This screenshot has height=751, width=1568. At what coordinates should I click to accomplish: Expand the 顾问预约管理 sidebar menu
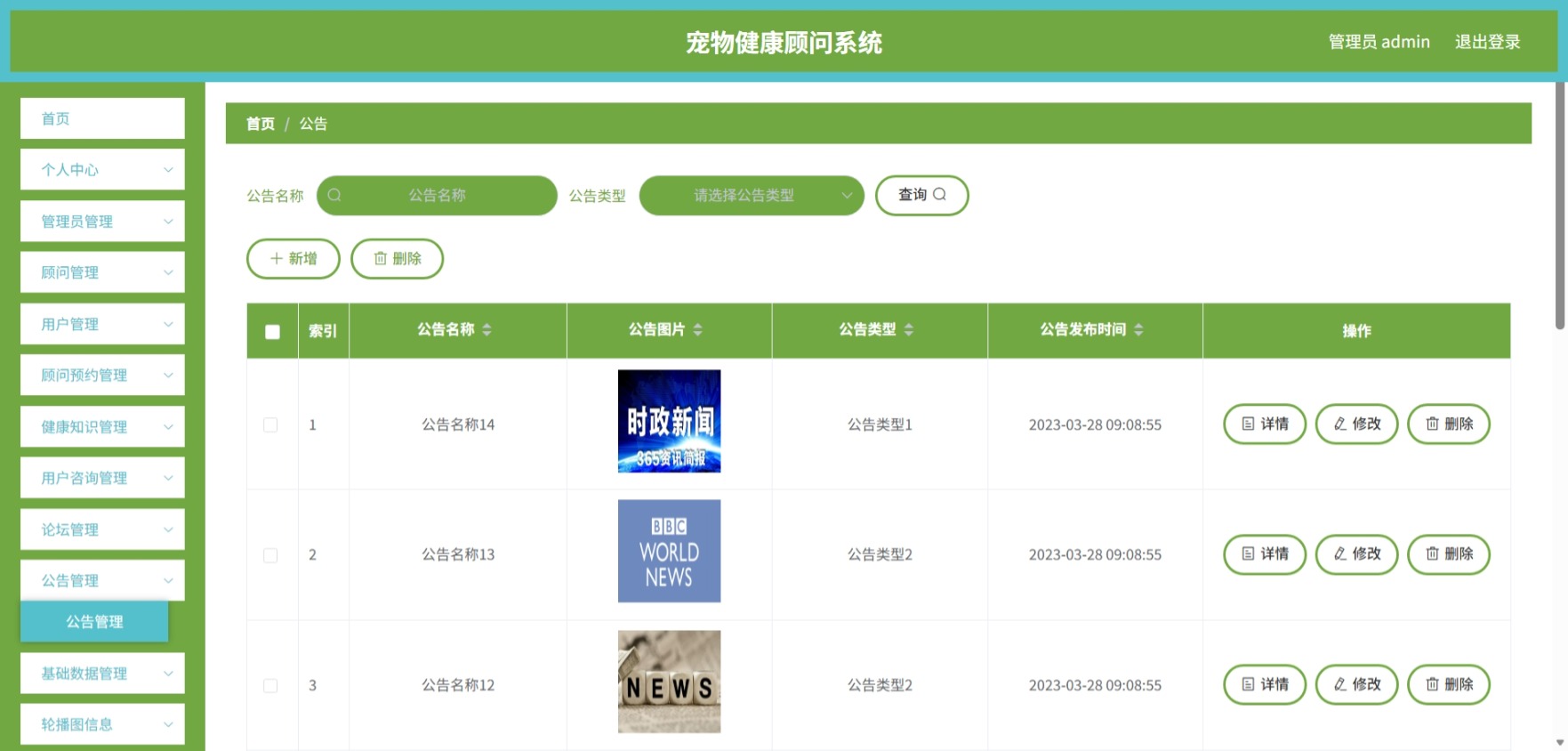pos(102,375)
